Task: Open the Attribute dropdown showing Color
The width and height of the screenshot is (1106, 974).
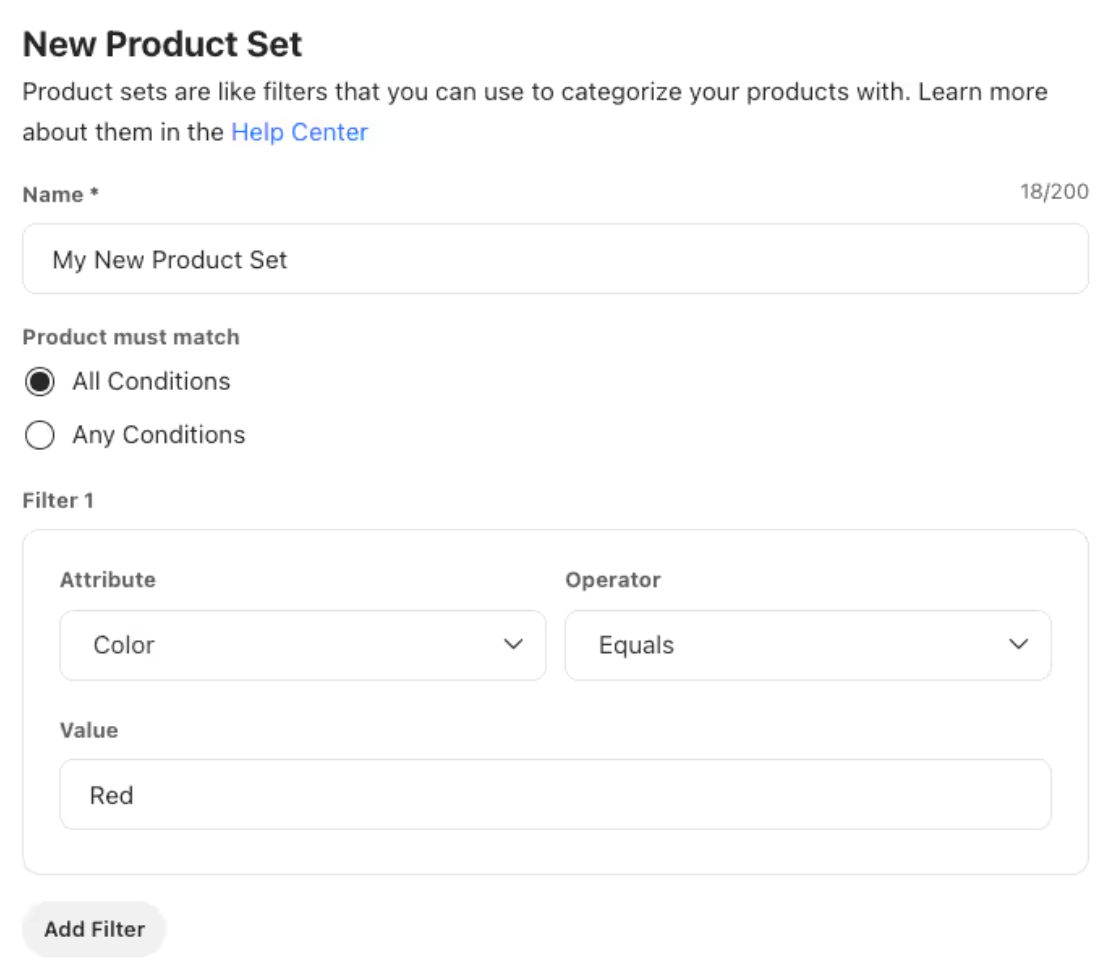Action: tap(302, 645)
